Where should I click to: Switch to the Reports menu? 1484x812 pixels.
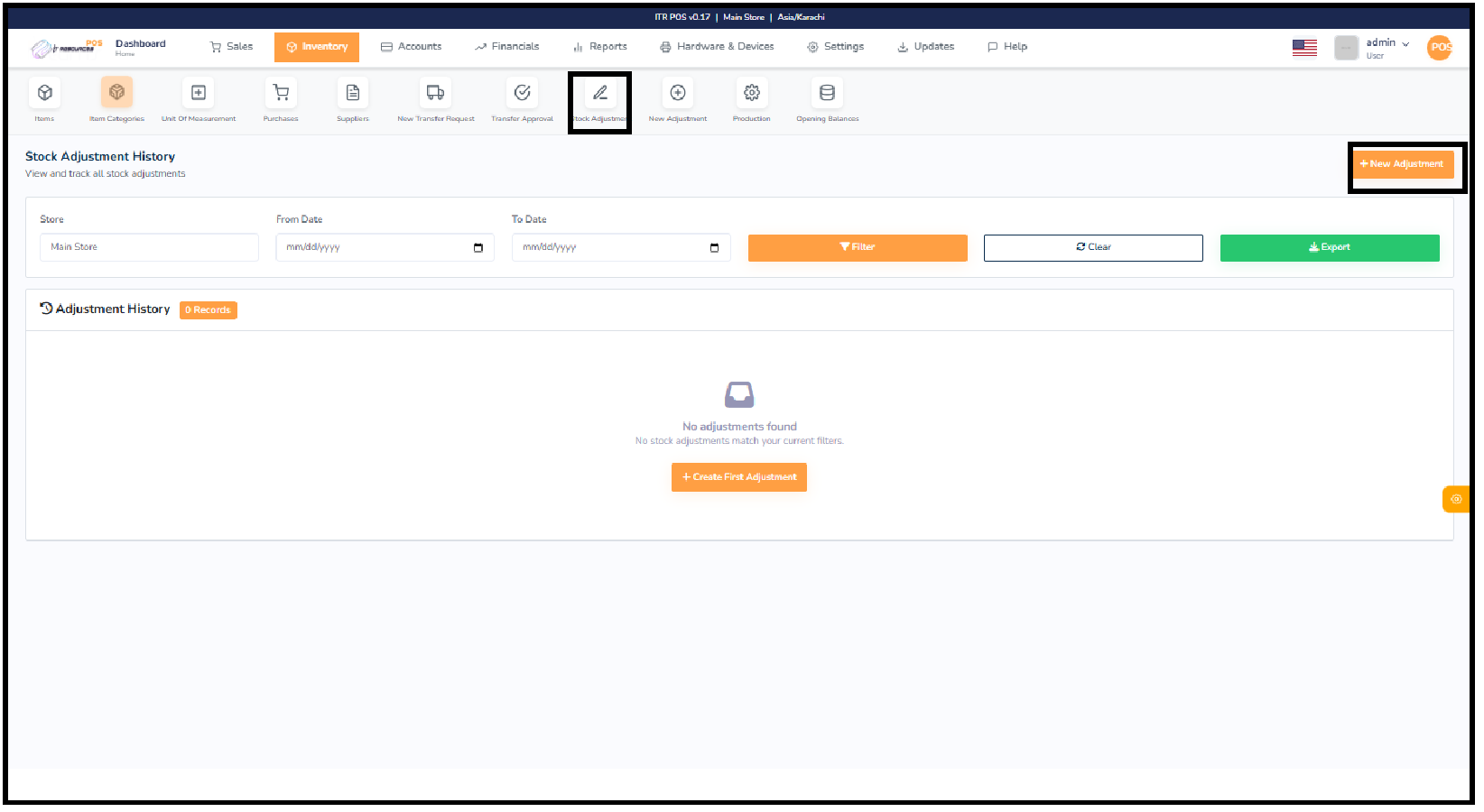point(600,46)
